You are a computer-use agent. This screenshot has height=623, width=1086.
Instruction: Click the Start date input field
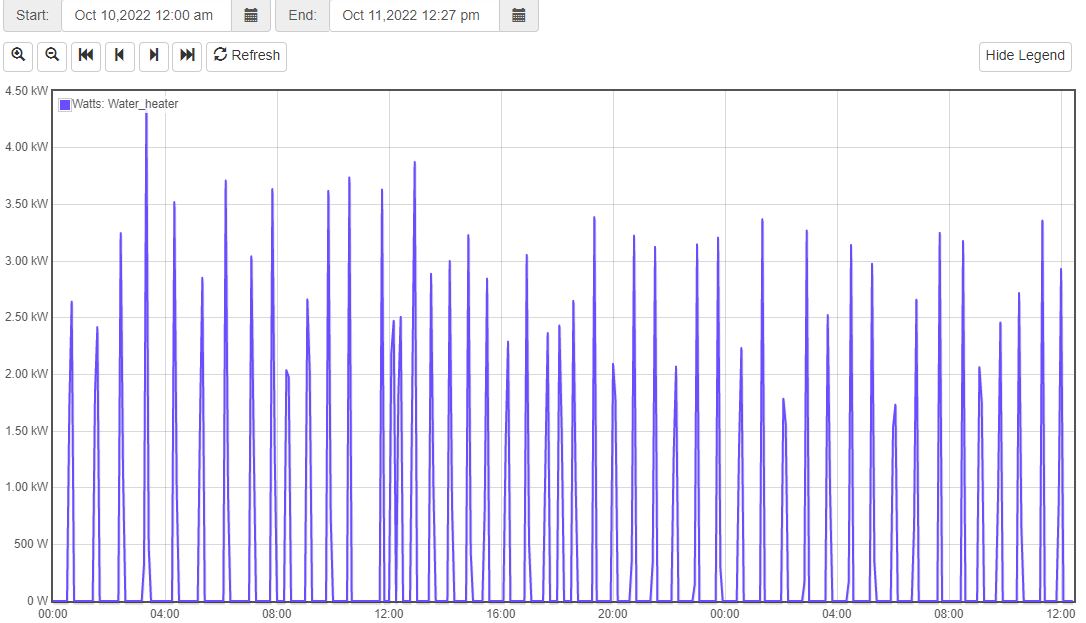pyautogui.click(x=146, y=15)
